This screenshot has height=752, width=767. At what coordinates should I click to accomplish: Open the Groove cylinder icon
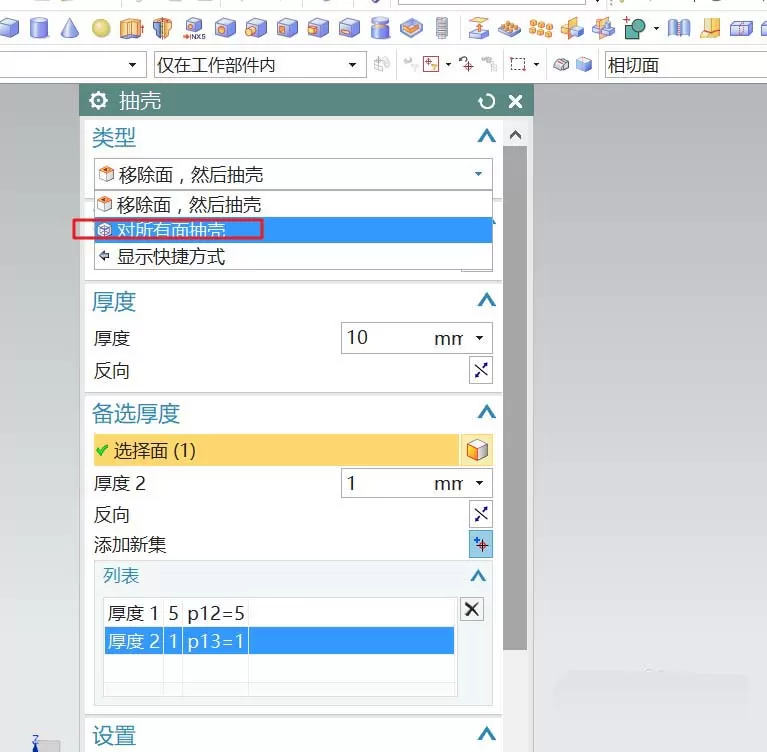[380, 28]
